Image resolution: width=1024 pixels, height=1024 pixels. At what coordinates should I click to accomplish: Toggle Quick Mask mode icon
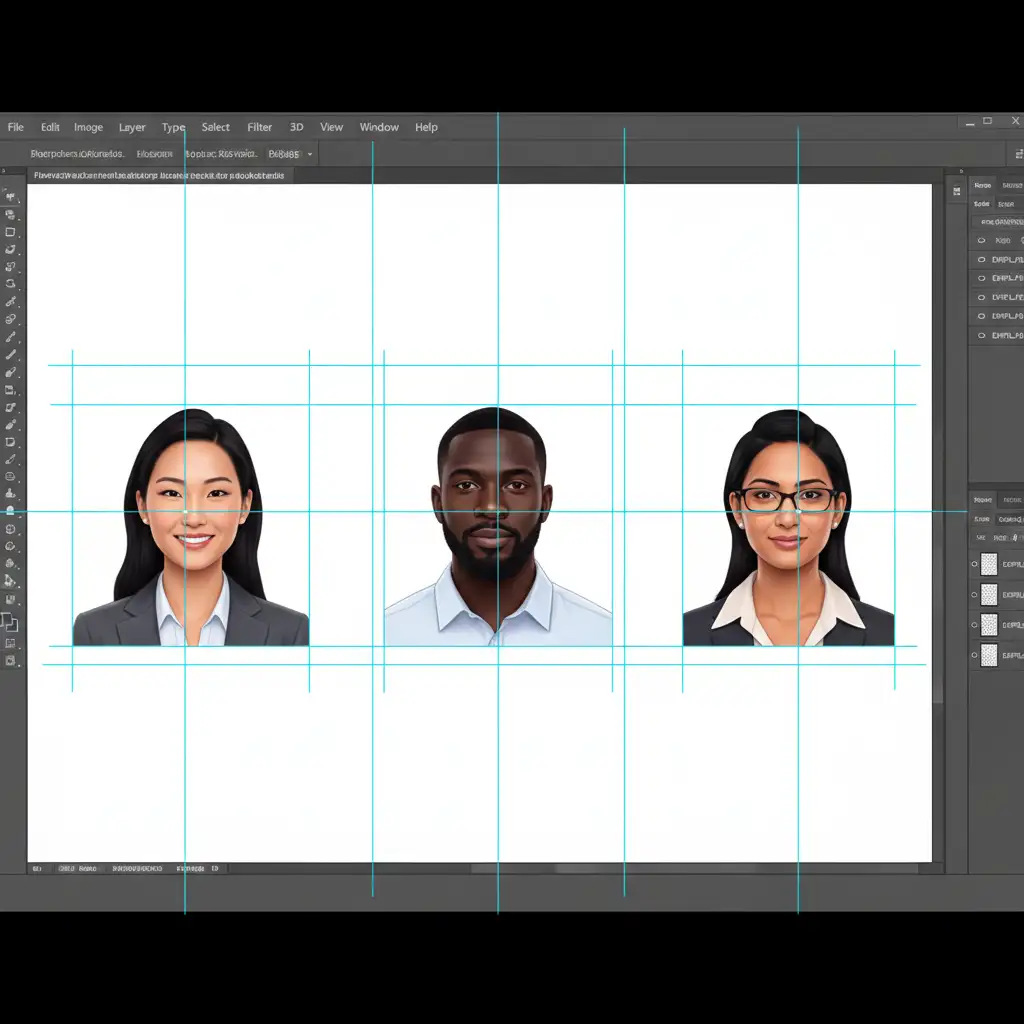[11, 643]
